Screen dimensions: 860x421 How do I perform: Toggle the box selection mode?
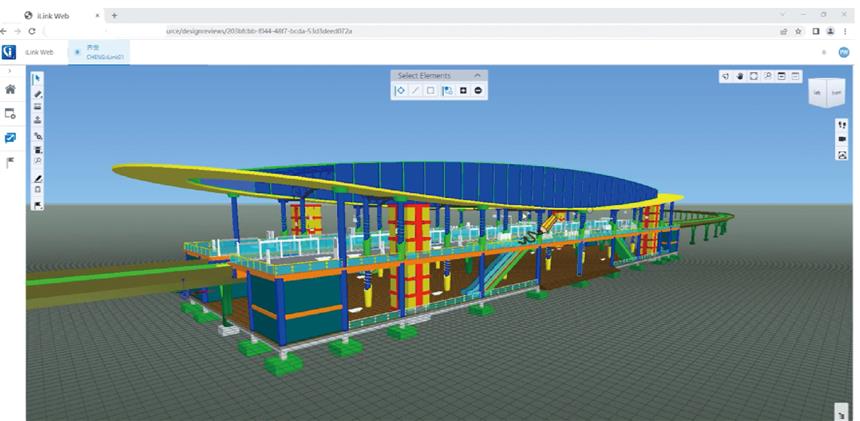tap(431, 91)
